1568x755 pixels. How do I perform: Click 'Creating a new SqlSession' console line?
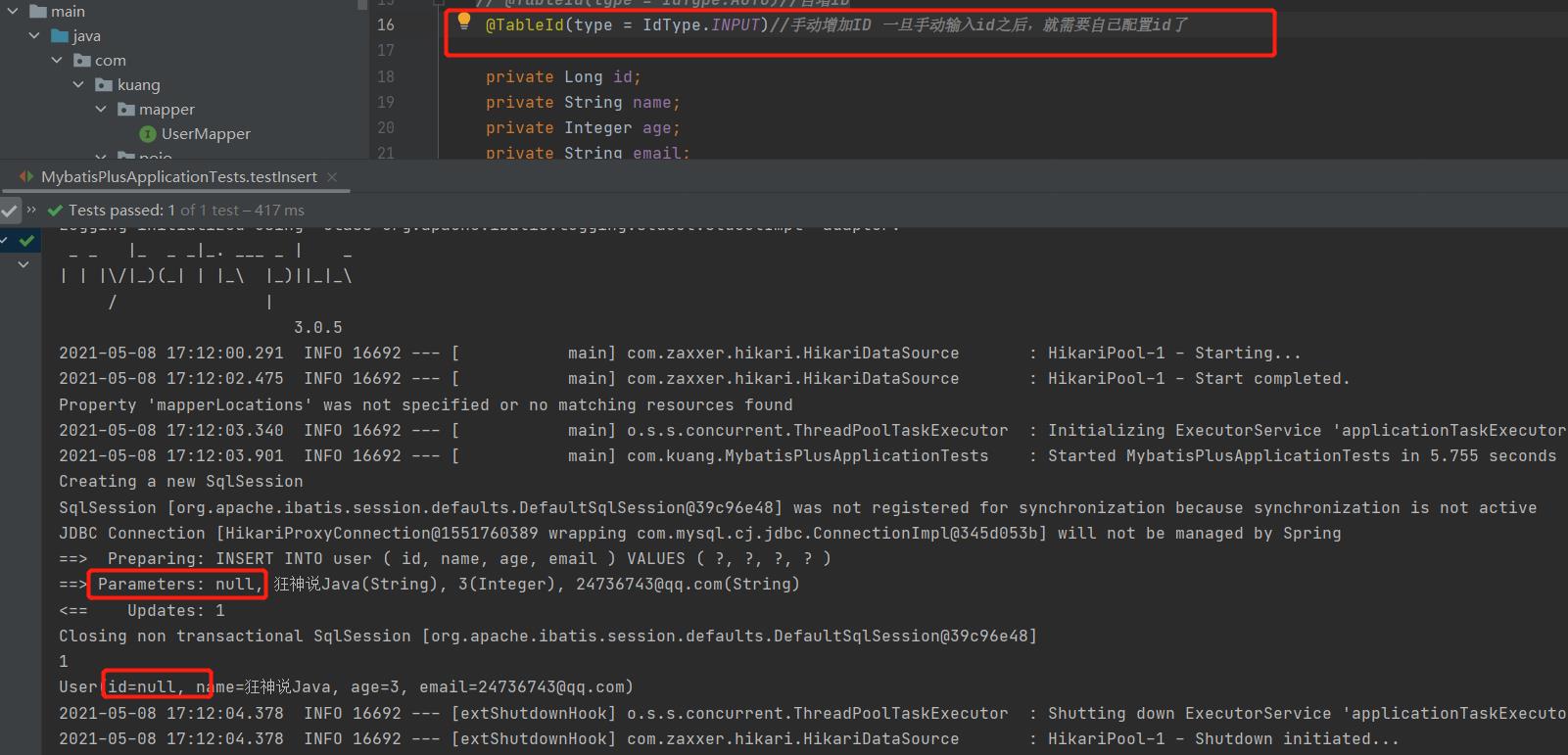point(181,482)
